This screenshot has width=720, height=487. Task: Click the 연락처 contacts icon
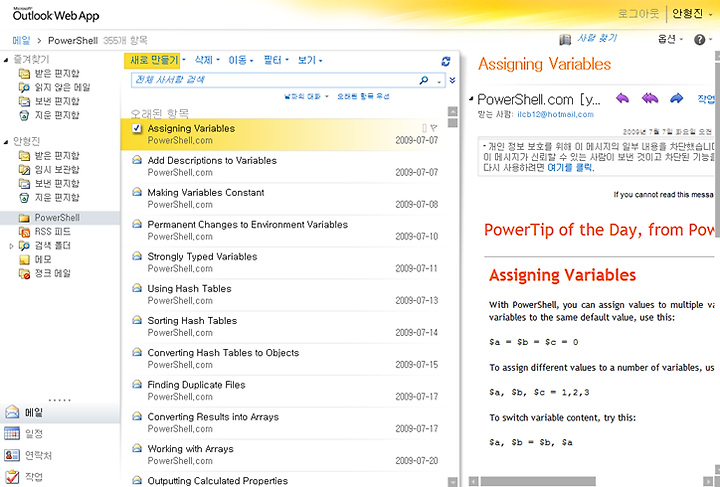12,455
